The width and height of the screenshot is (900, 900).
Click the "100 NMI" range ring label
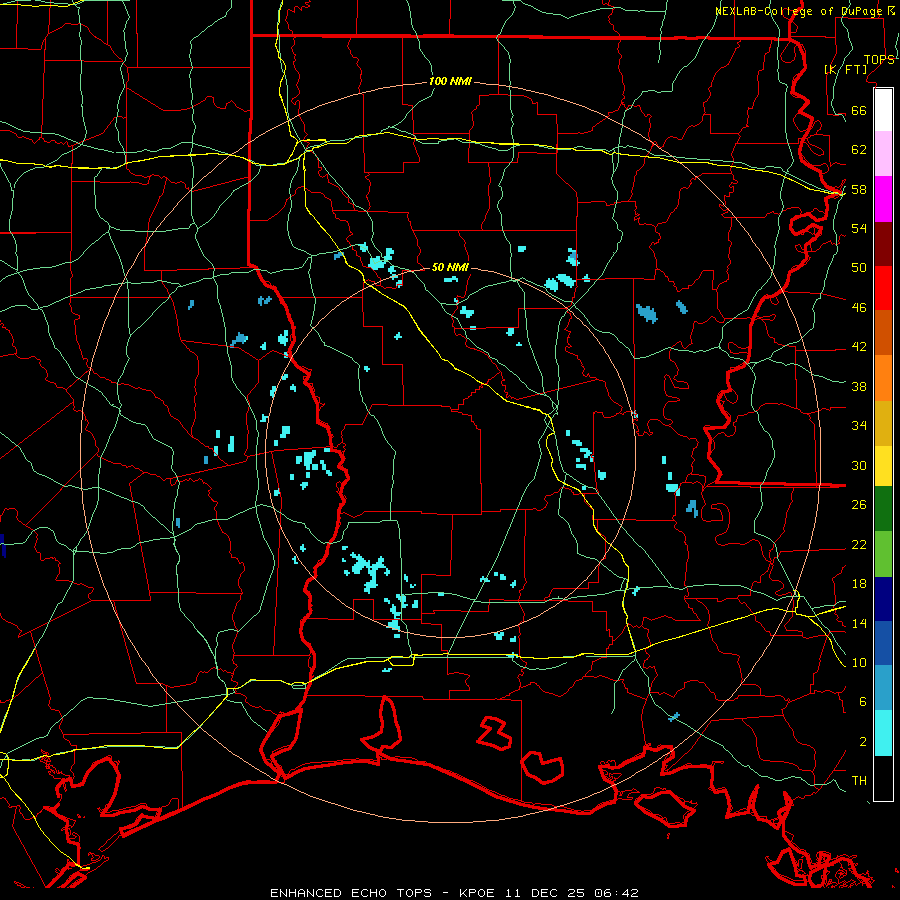tap(450, 82)
